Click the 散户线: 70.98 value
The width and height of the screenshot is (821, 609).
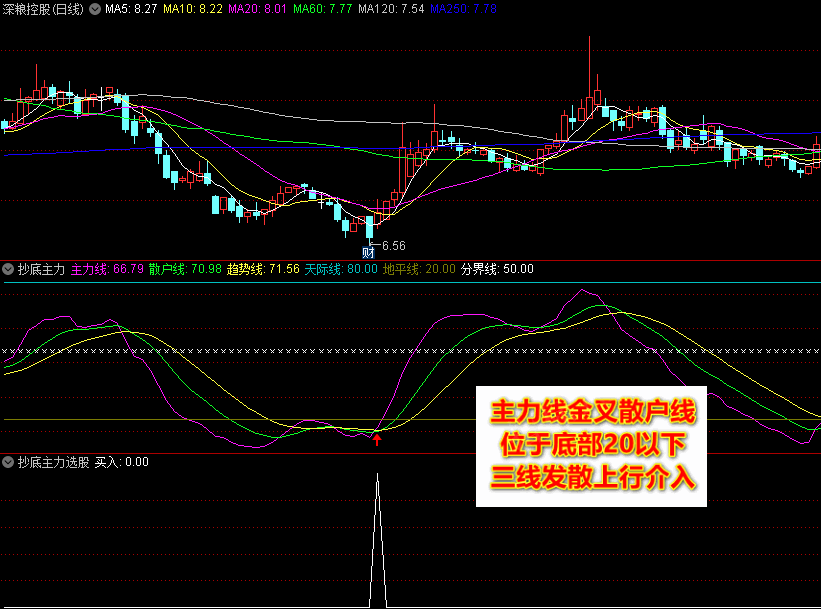coord(185,269)
